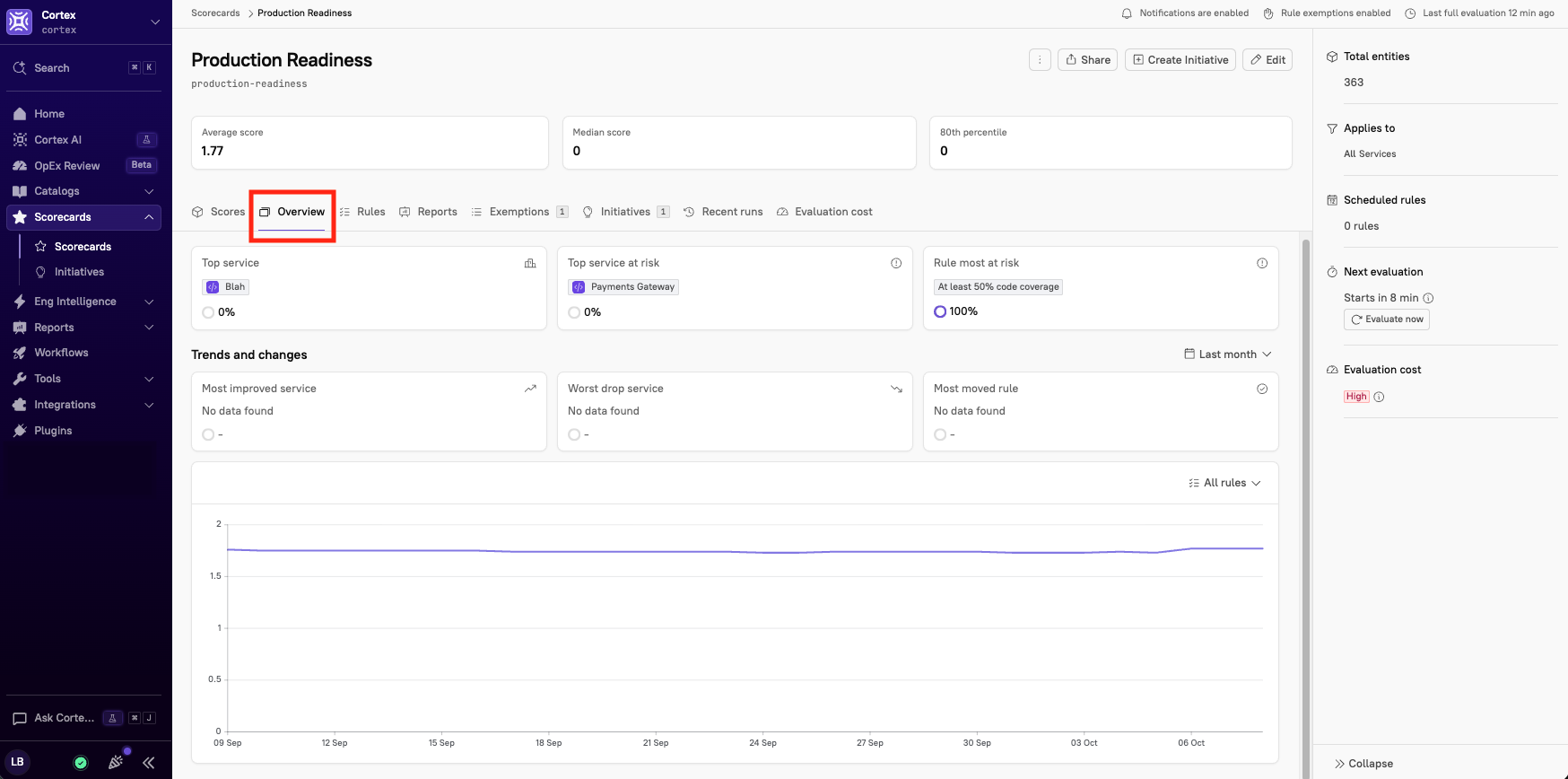Click info icon on Rule most at risk
1568x779 pixels.
1262,263
